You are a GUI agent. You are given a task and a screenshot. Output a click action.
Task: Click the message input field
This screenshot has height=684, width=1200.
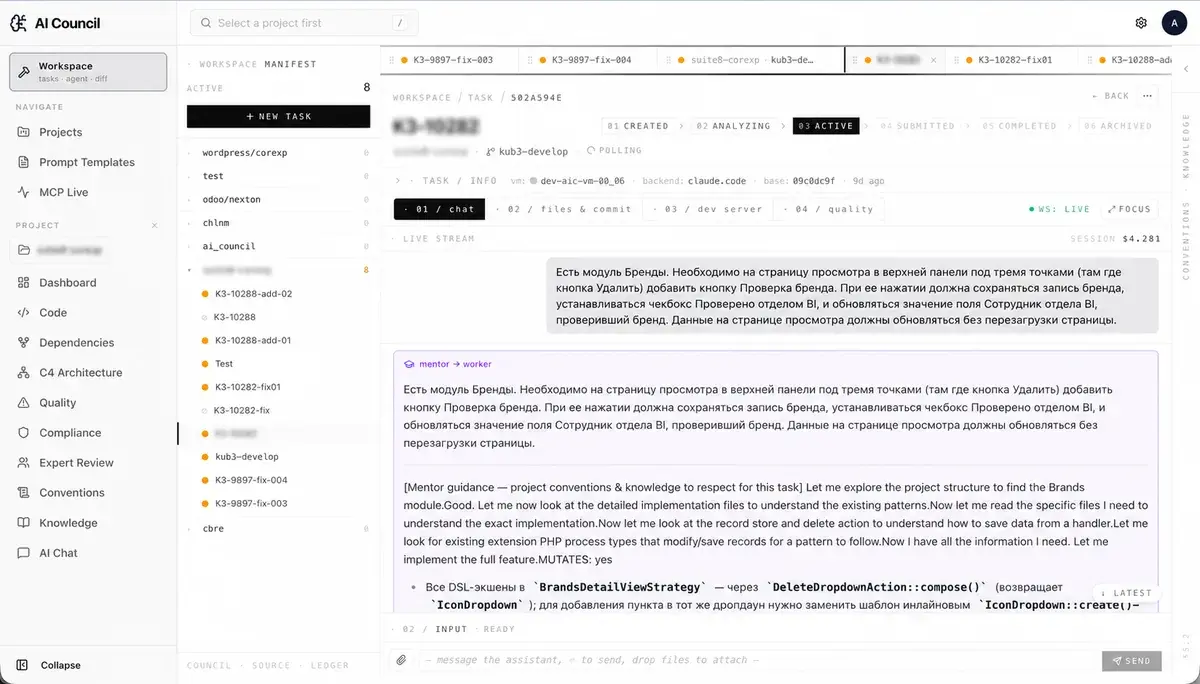pos(755,660)
